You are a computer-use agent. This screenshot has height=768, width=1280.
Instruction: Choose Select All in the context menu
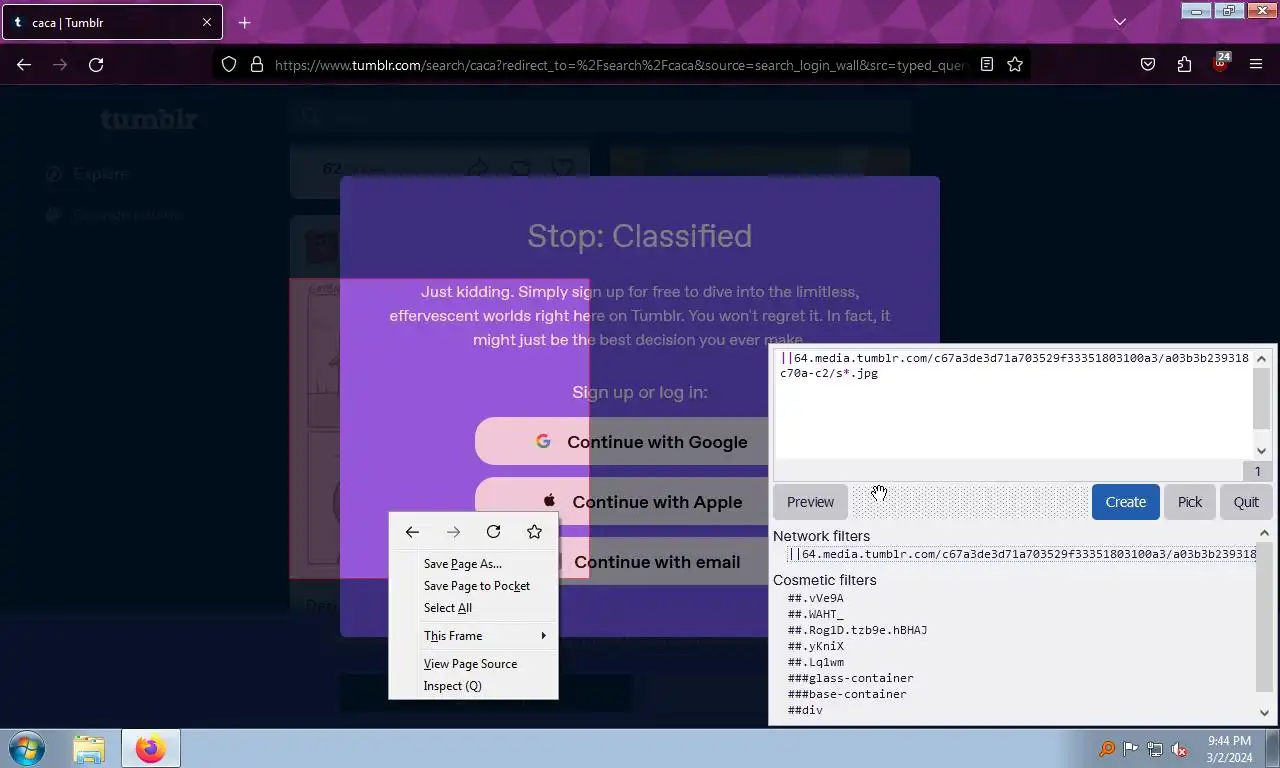(x=473, y=608)
